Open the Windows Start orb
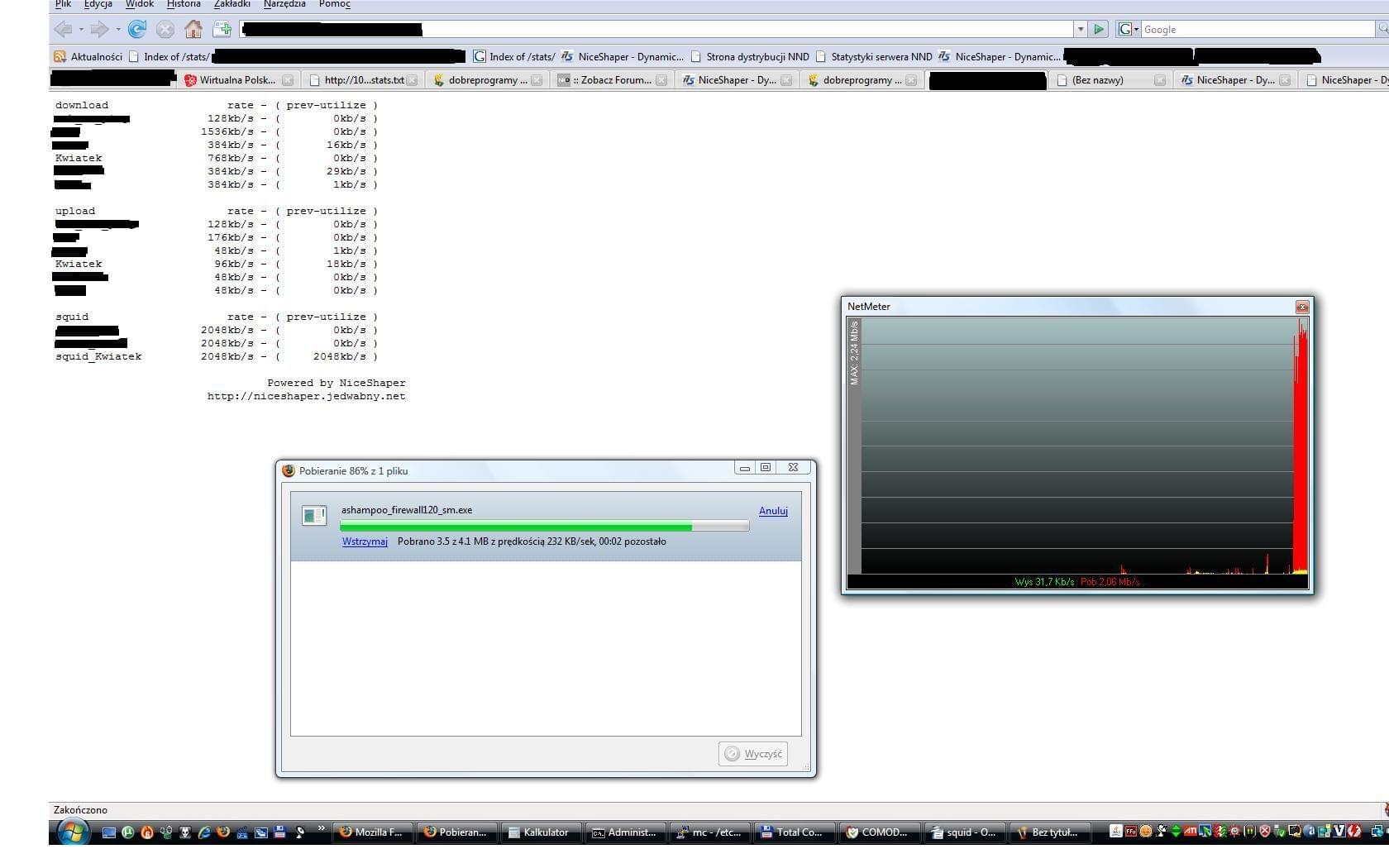The height and width of the screenshot is (868, 1389). [x=73, y=831]
